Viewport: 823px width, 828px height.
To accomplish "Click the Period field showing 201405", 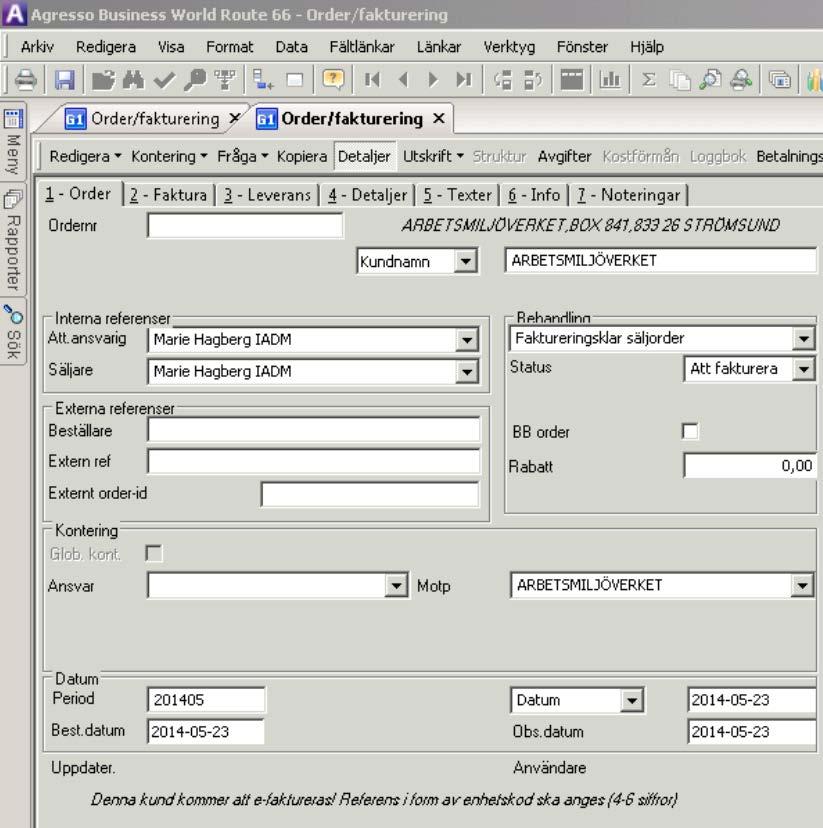I will pos(206,700).
